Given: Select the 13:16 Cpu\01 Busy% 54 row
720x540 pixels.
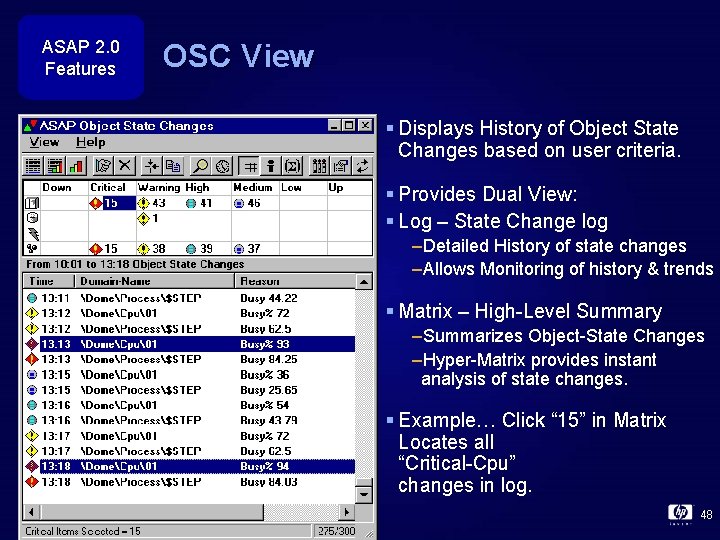Looking at the screenshot, I should (190, 405).
